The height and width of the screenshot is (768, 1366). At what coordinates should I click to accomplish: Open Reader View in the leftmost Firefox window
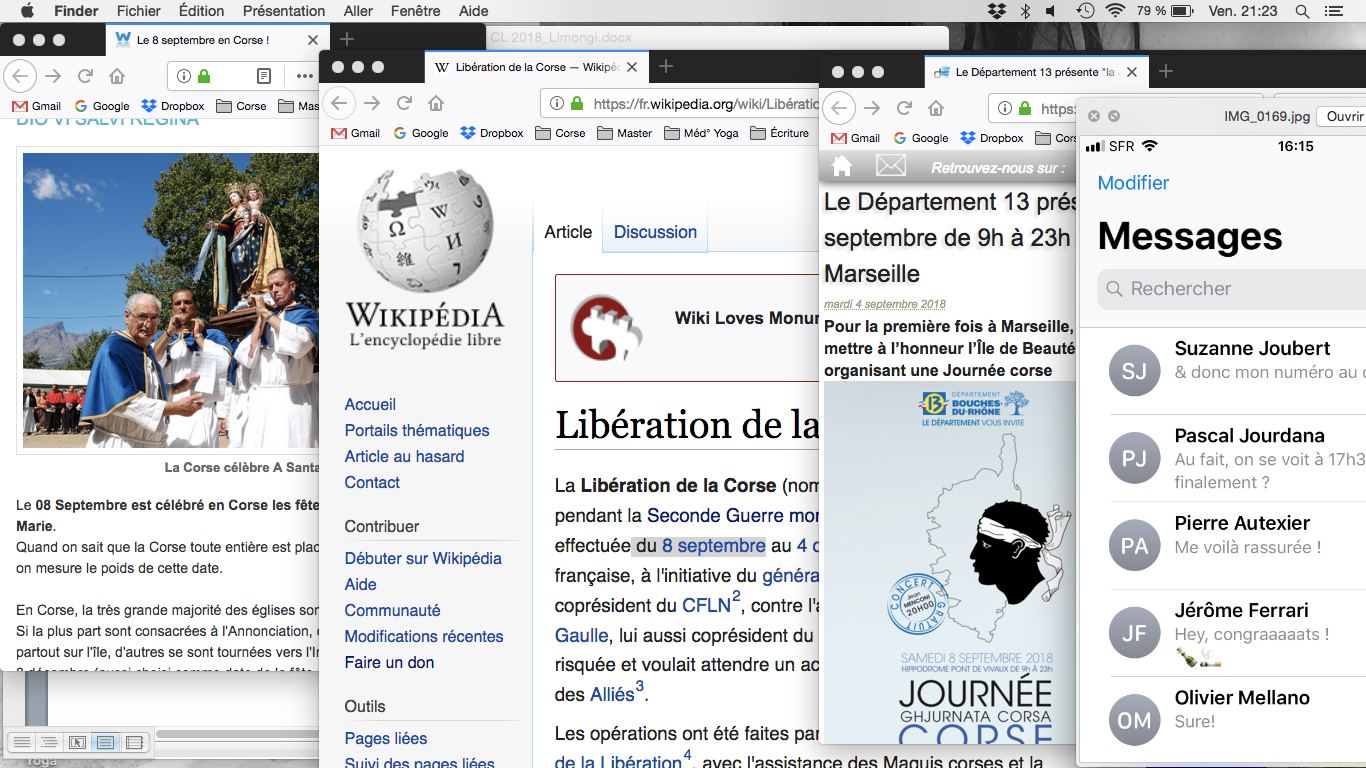coord(264,76)
